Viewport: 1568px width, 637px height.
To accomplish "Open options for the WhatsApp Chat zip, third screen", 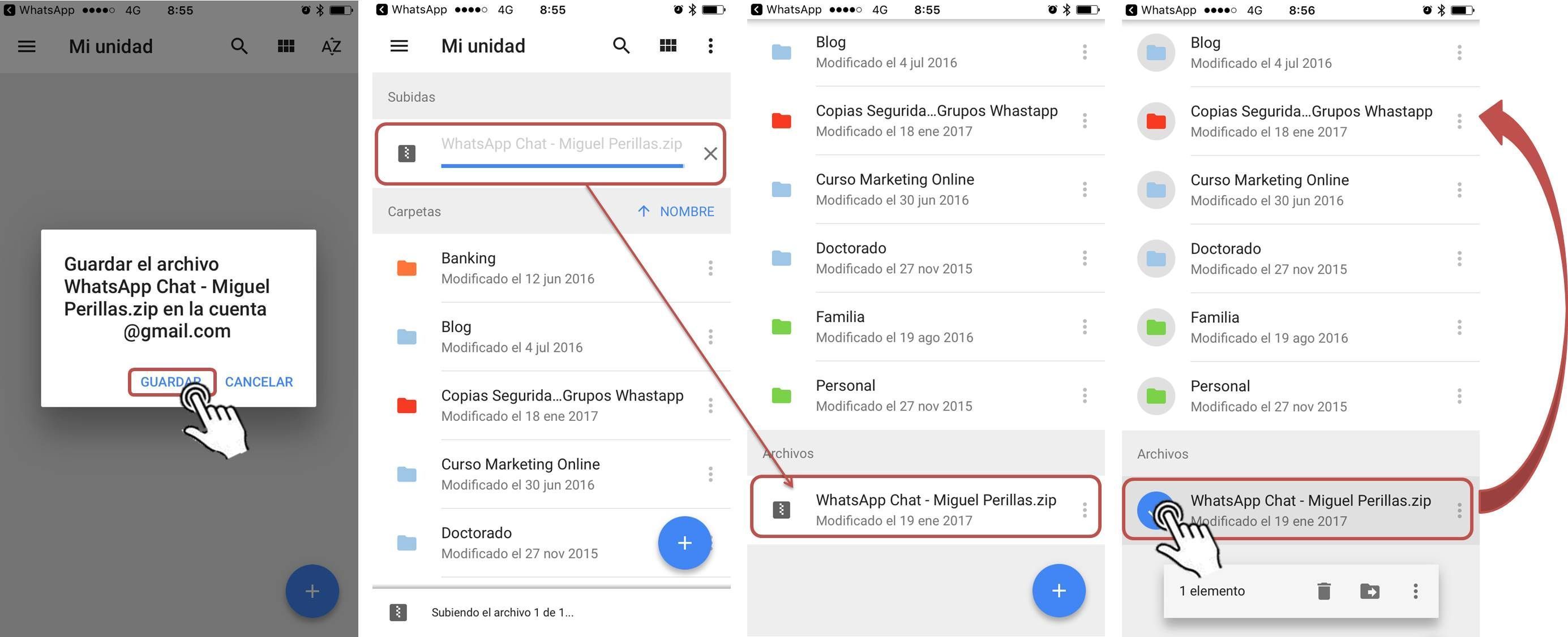I will click(1085, 510).
